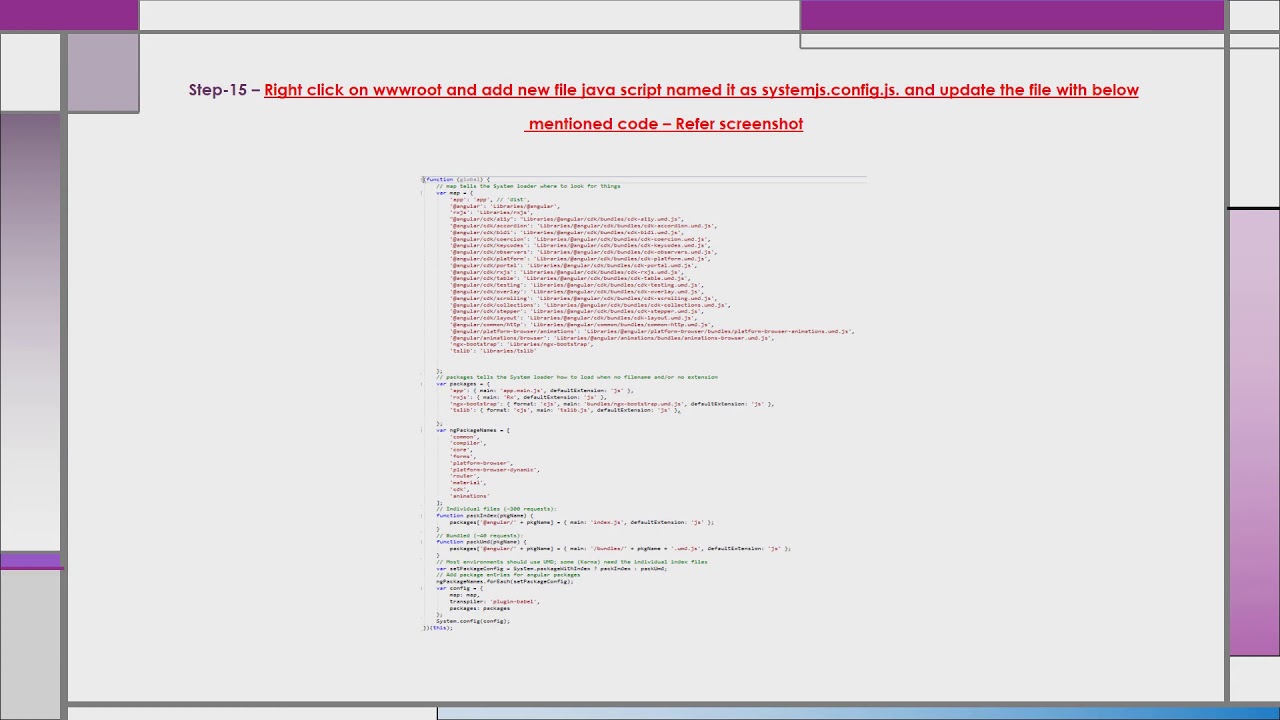Click the 'platform-browser-dynamic' entry

(x=495, y=470)
